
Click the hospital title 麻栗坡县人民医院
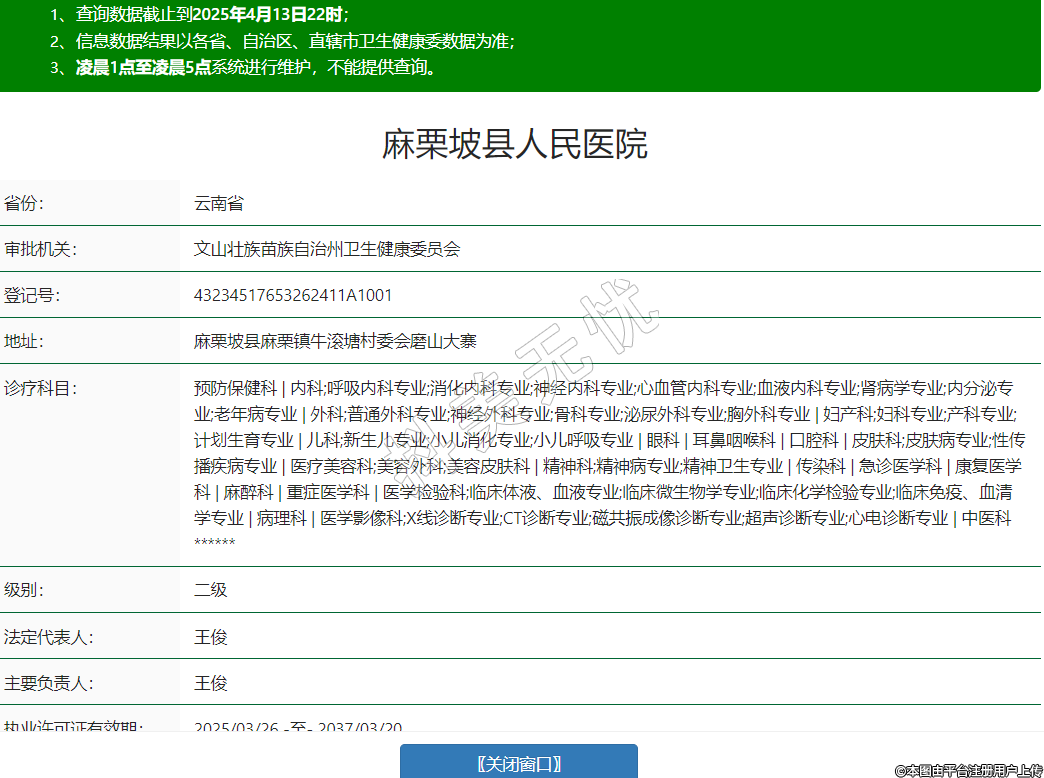pos(515,144)
